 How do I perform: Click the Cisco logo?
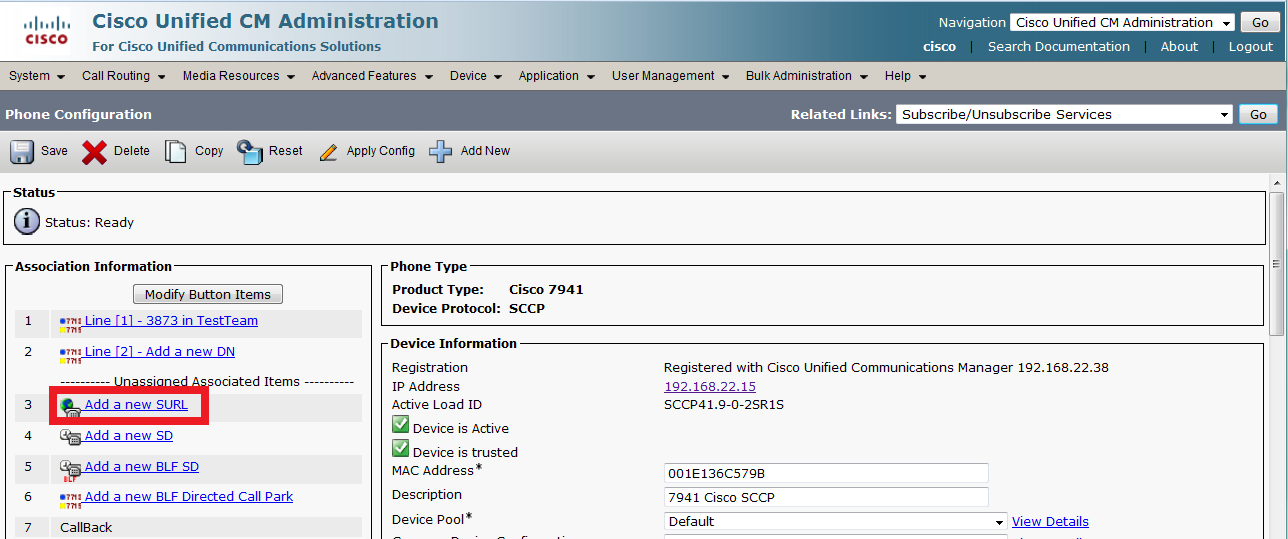coord(46,31)
